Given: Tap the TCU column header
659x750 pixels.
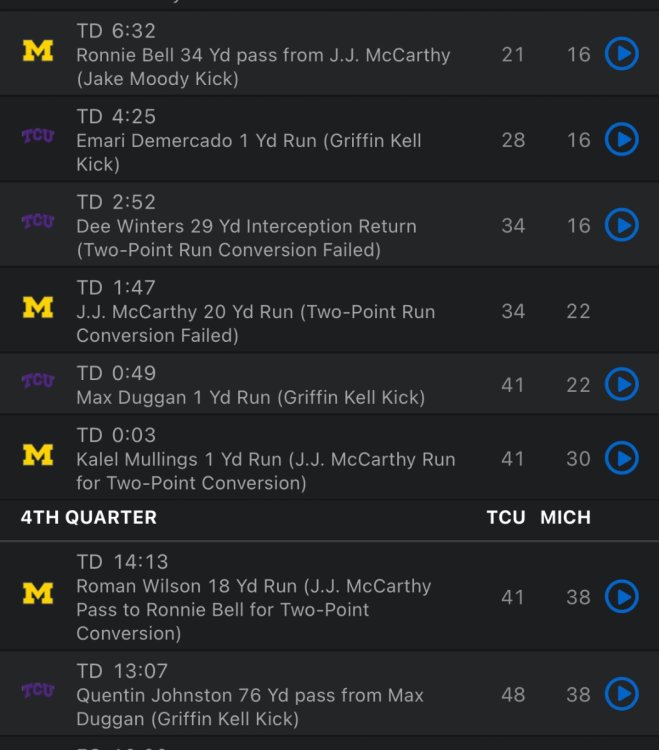Looking at the screenshot, I should coord(505,517).
